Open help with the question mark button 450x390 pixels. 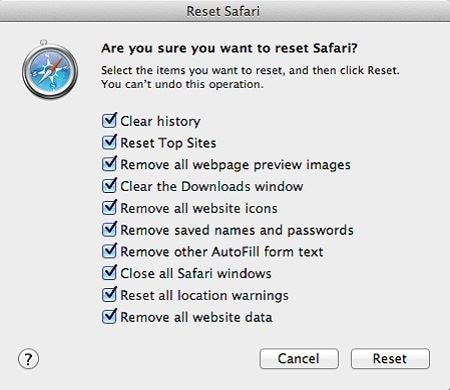pos(28,359)
